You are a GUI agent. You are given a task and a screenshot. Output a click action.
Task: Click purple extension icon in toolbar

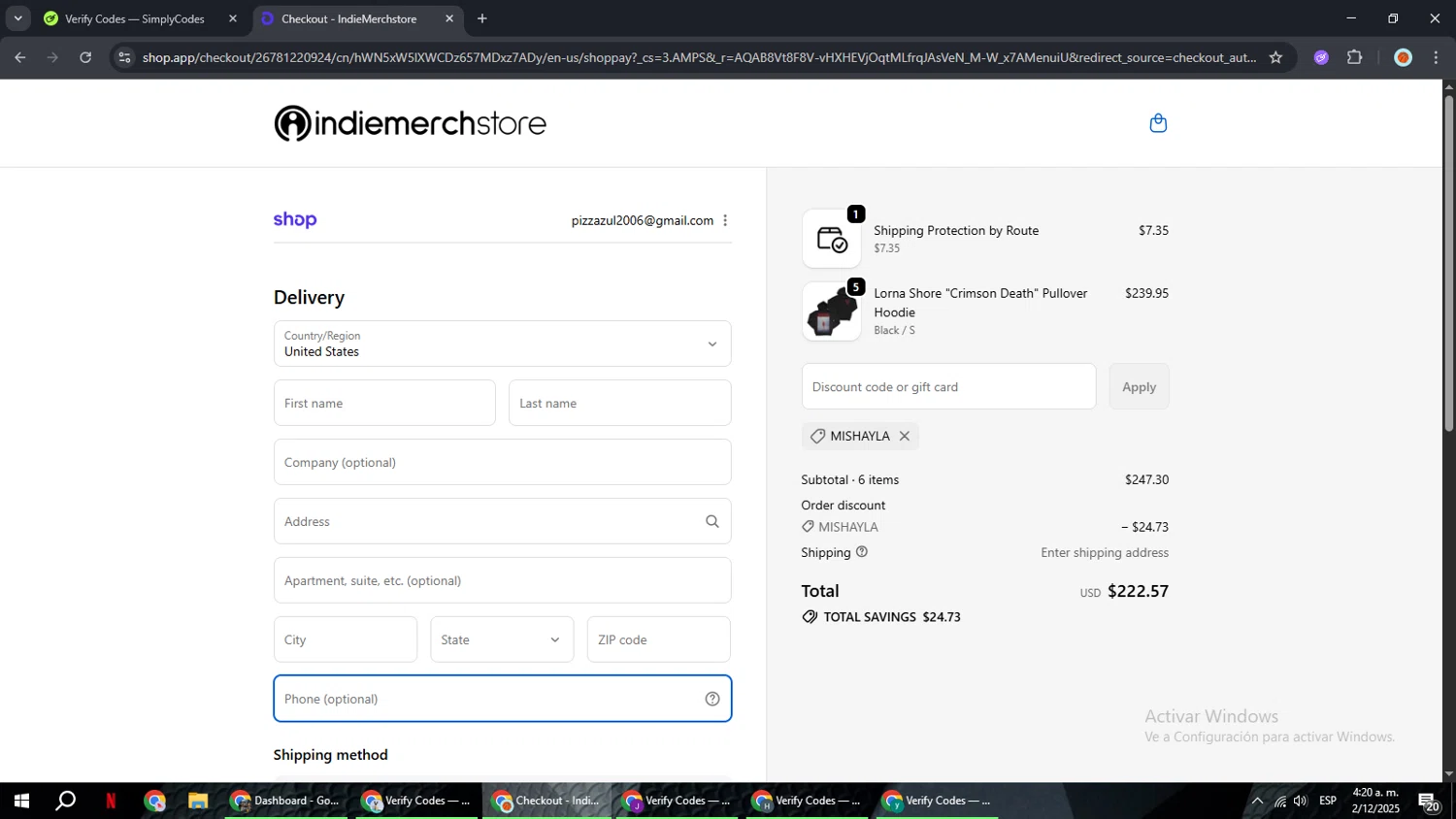click(x=1321, y=57)
